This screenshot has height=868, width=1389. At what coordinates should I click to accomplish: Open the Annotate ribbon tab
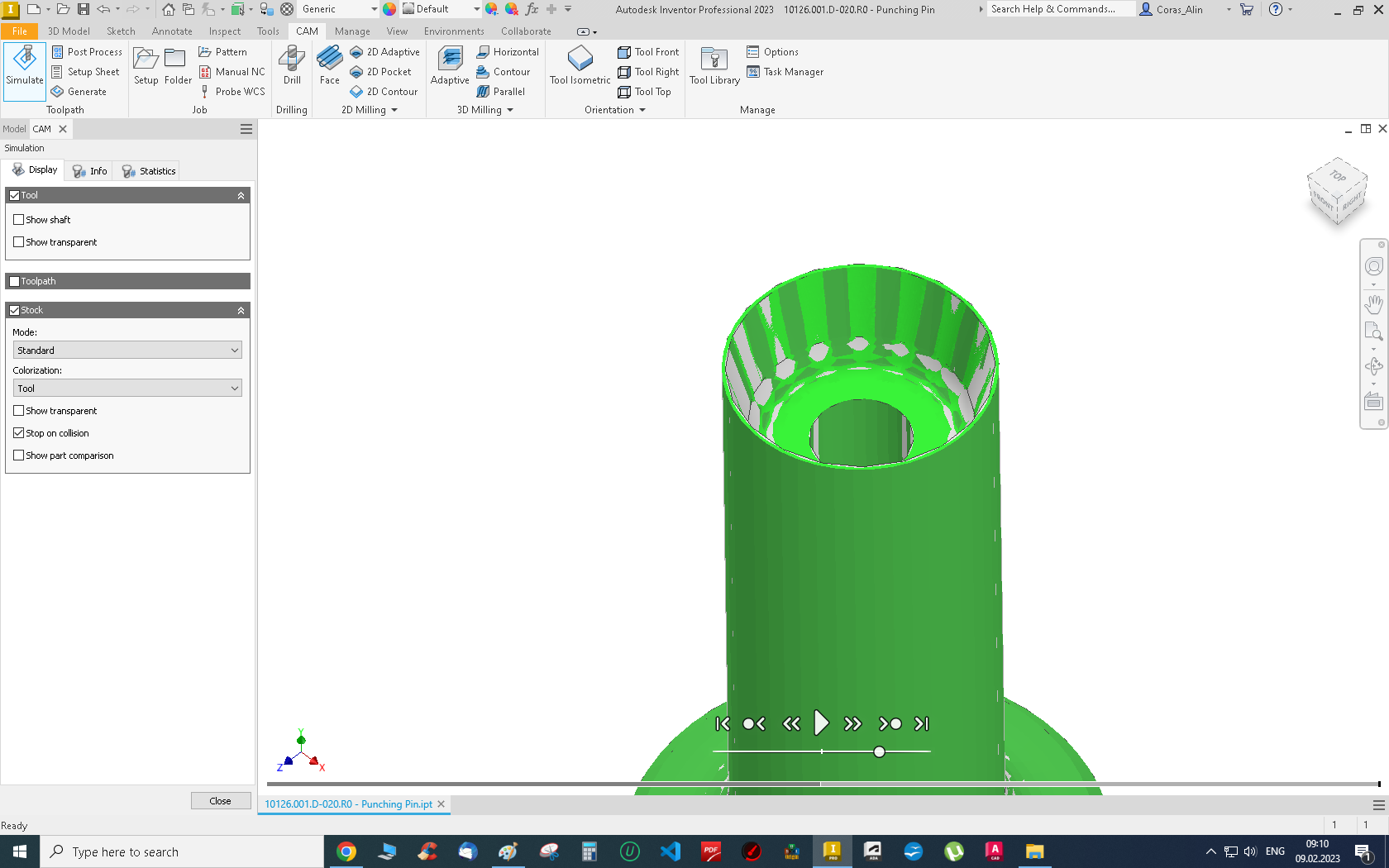(171, 31)
